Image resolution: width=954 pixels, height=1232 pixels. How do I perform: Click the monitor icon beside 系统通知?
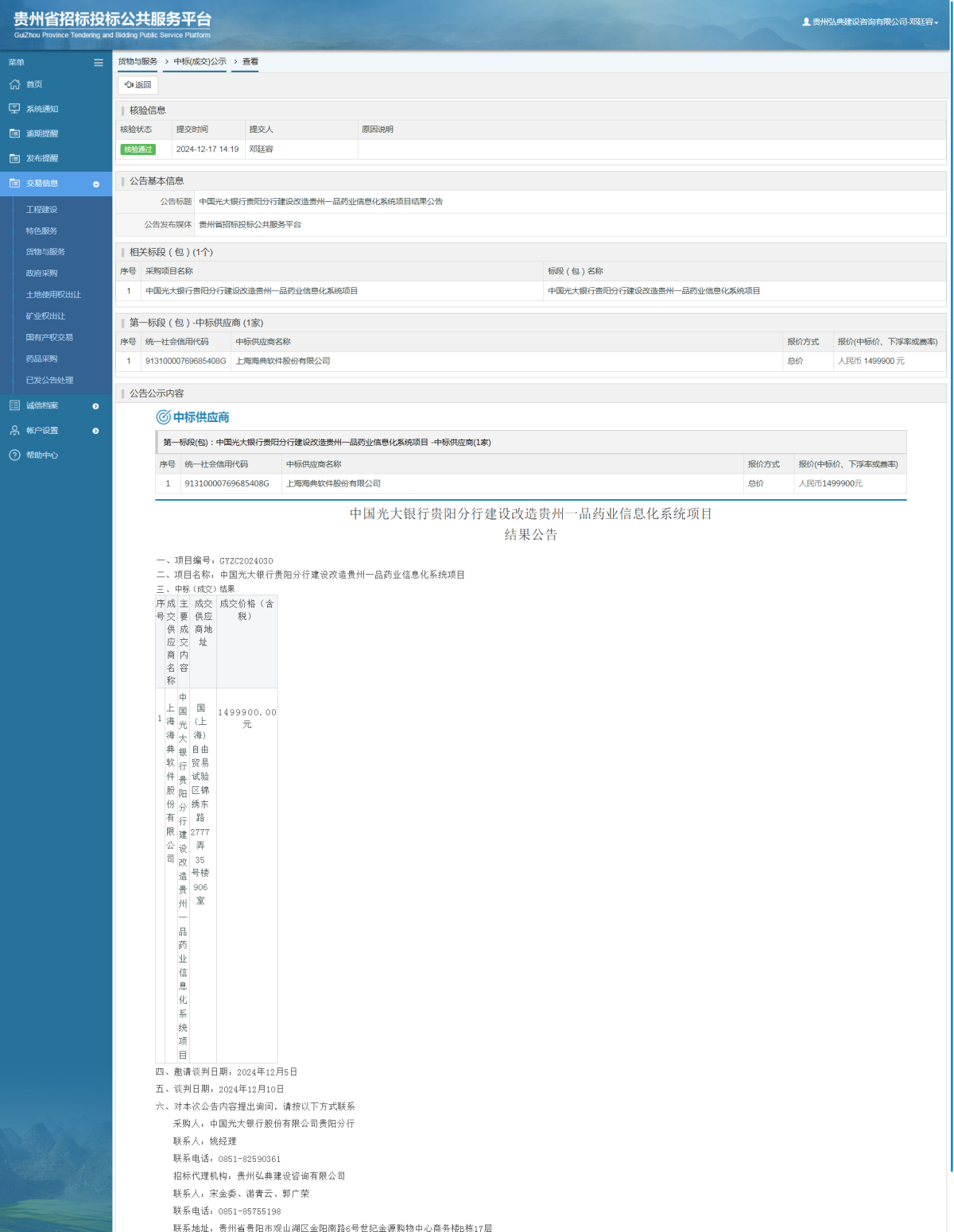(14, 109)
